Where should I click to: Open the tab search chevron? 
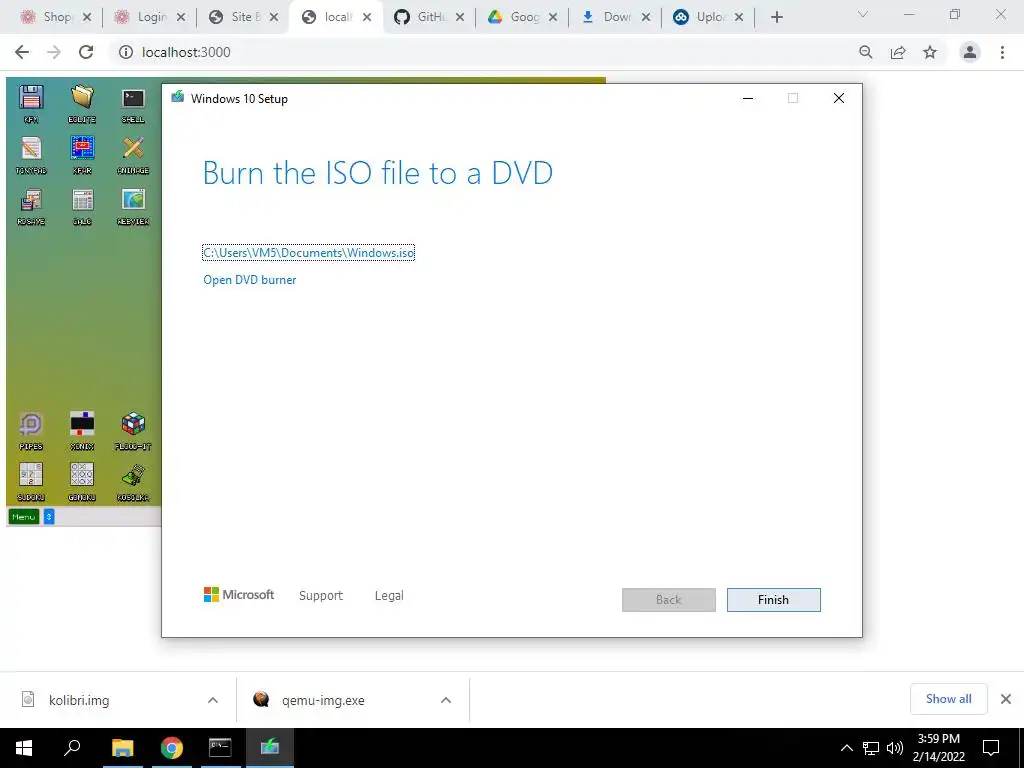tap(863, 14)
